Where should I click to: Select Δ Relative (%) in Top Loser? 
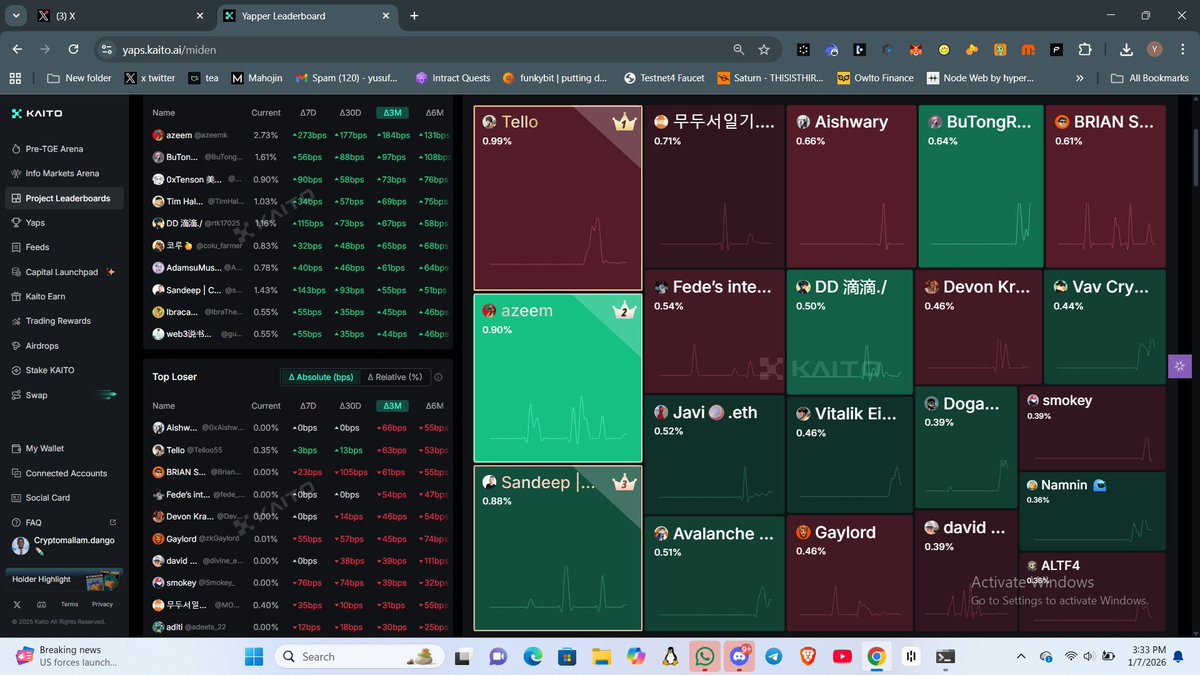(x=394, y=377)
